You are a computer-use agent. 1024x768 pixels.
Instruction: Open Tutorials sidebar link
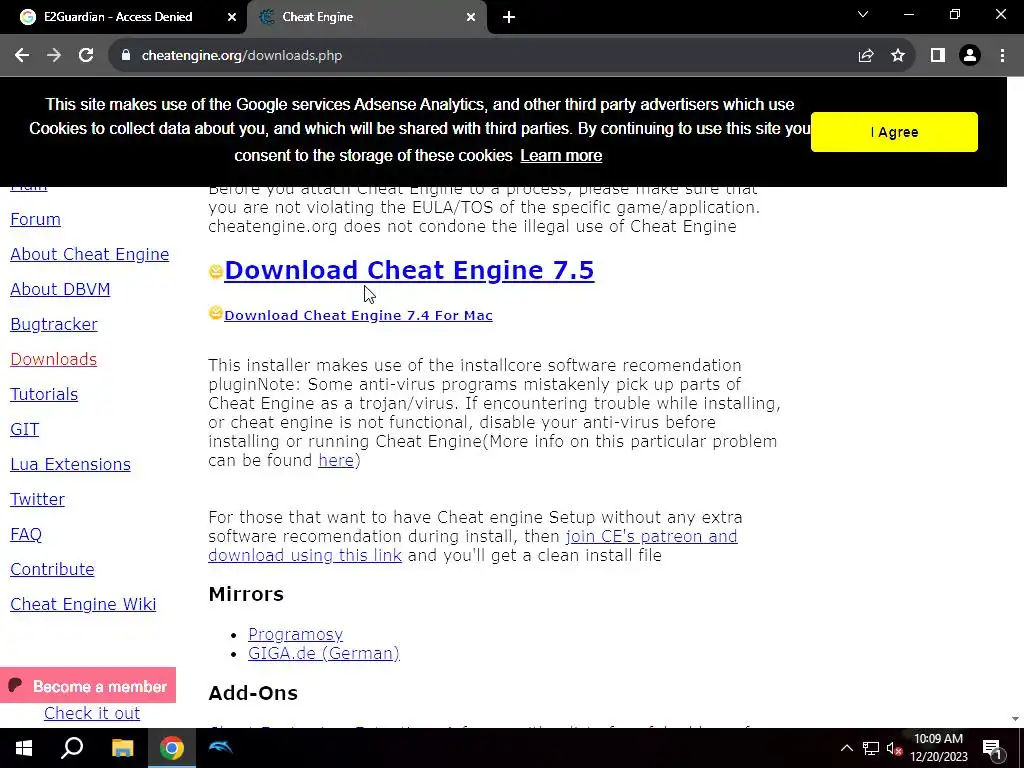click(x=44, y=394)
